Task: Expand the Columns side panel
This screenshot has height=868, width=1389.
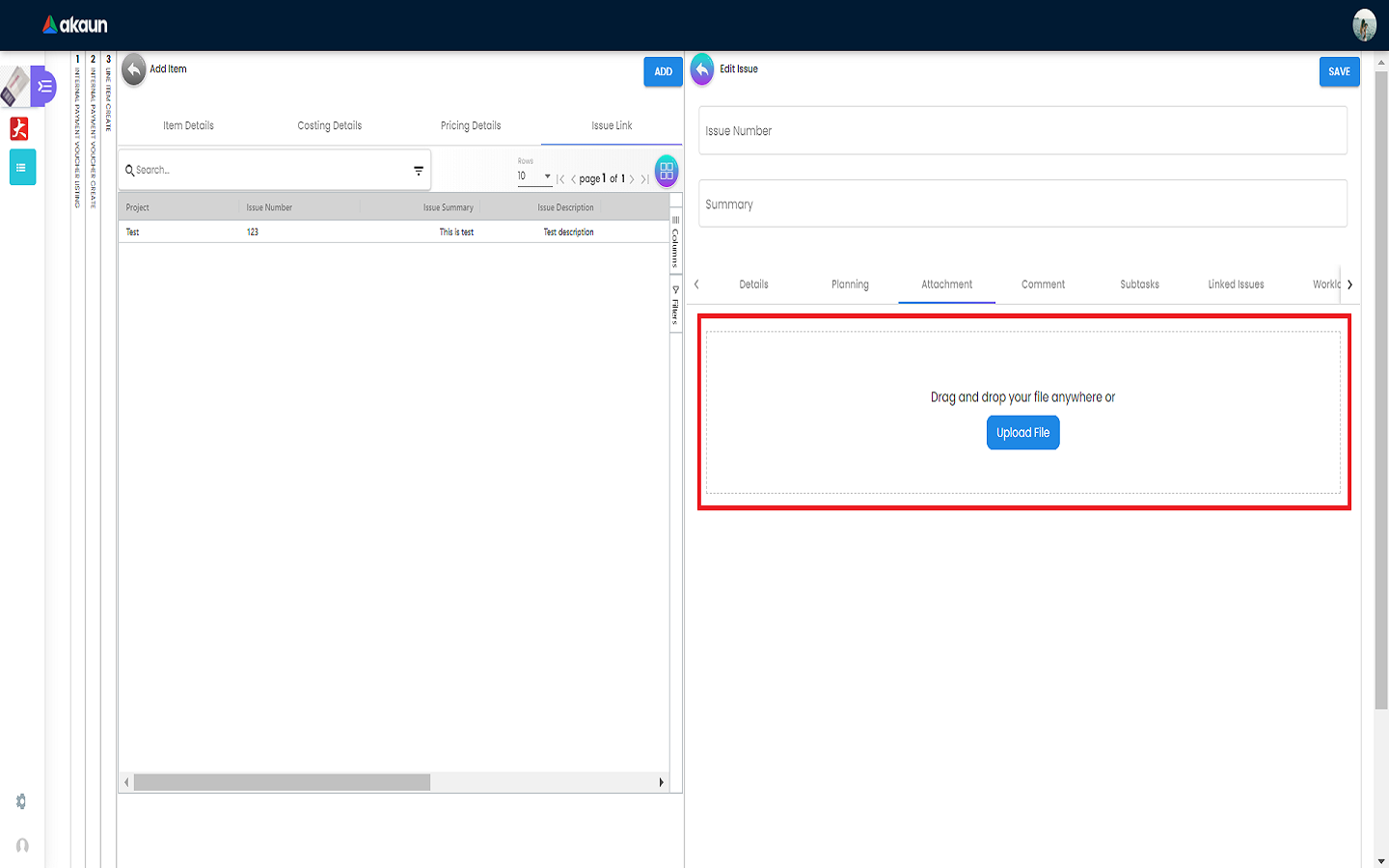Action: coord(675,243)
